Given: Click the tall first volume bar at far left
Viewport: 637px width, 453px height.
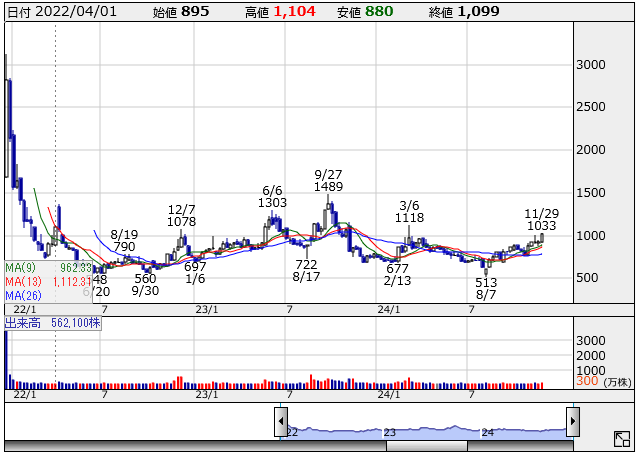Looking at the screenshot, I should pos(6,358).
